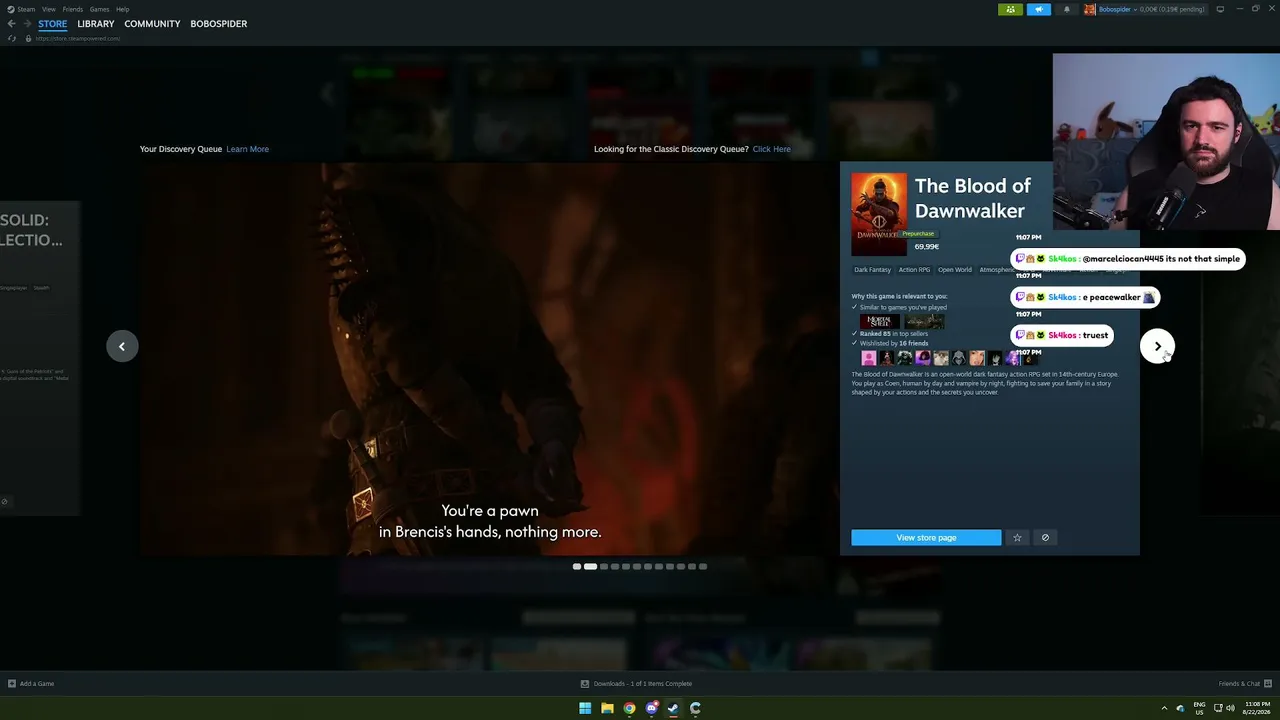Ignore this game with the block icon
Screen dimensions: 1280x720
pos(1045,538)
